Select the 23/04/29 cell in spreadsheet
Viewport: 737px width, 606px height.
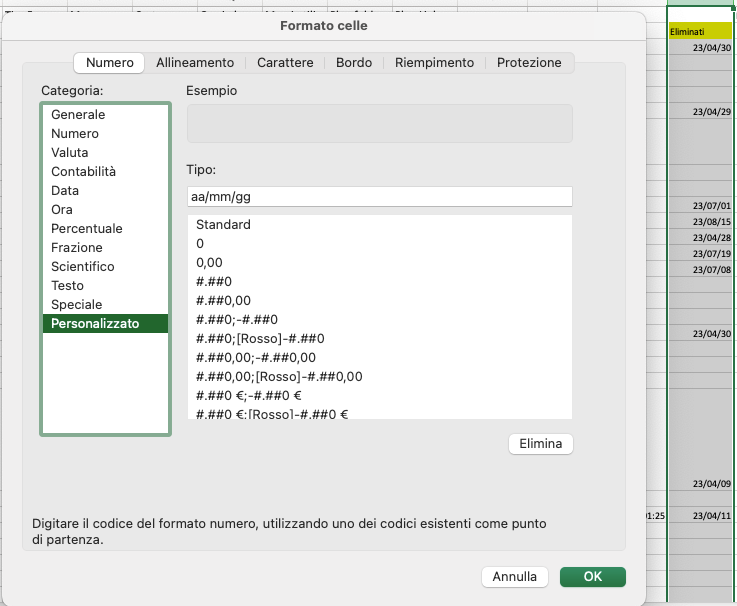700,112
